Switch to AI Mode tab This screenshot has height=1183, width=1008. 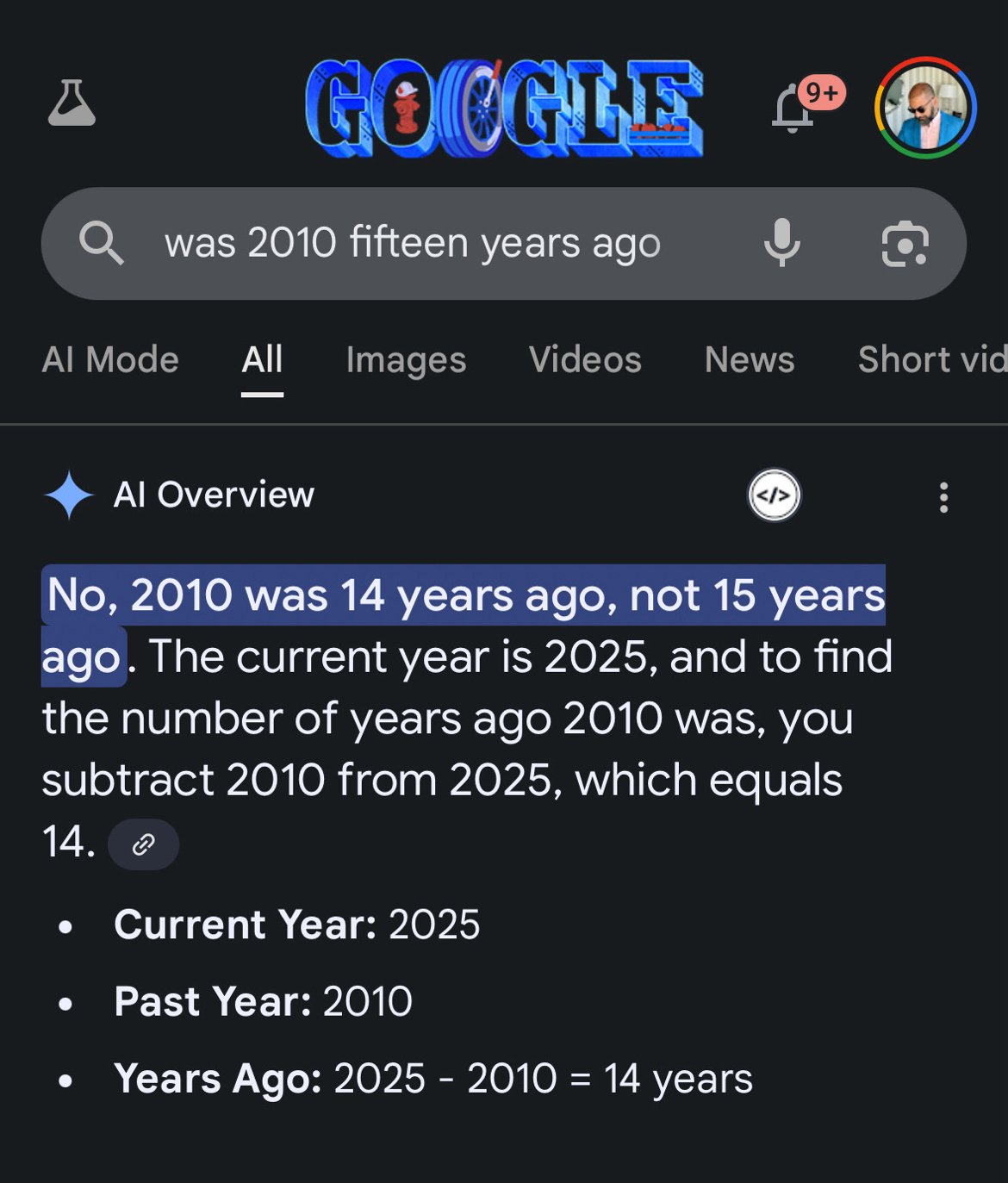(110, 360)
